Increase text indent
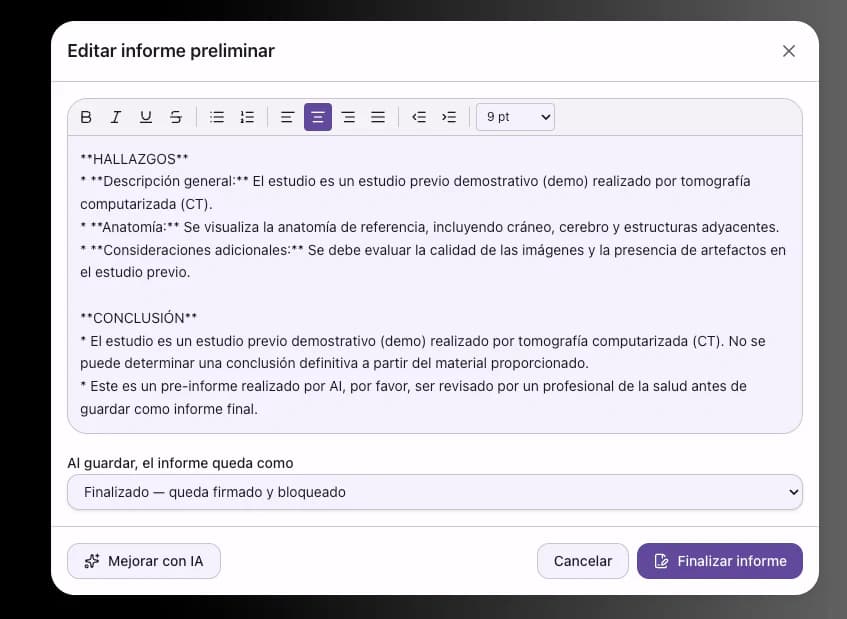 click(449, 117)
